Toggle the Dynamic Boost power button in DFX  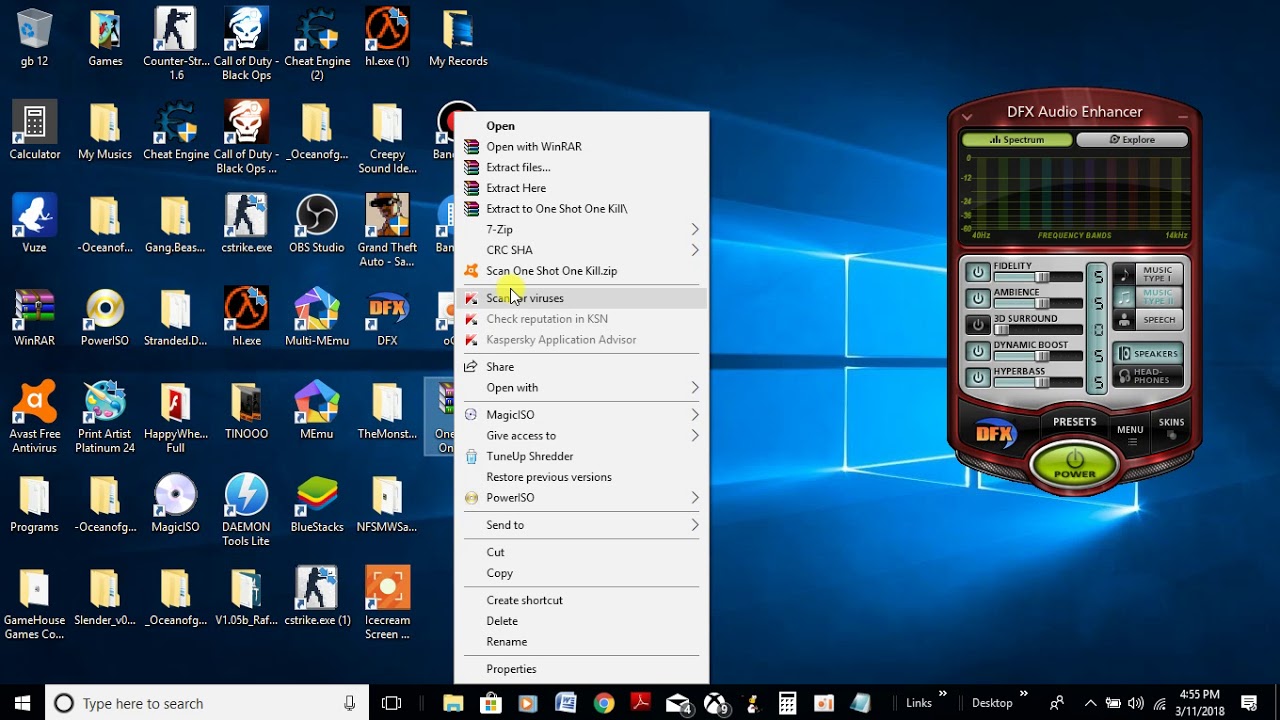coord(977,351)
